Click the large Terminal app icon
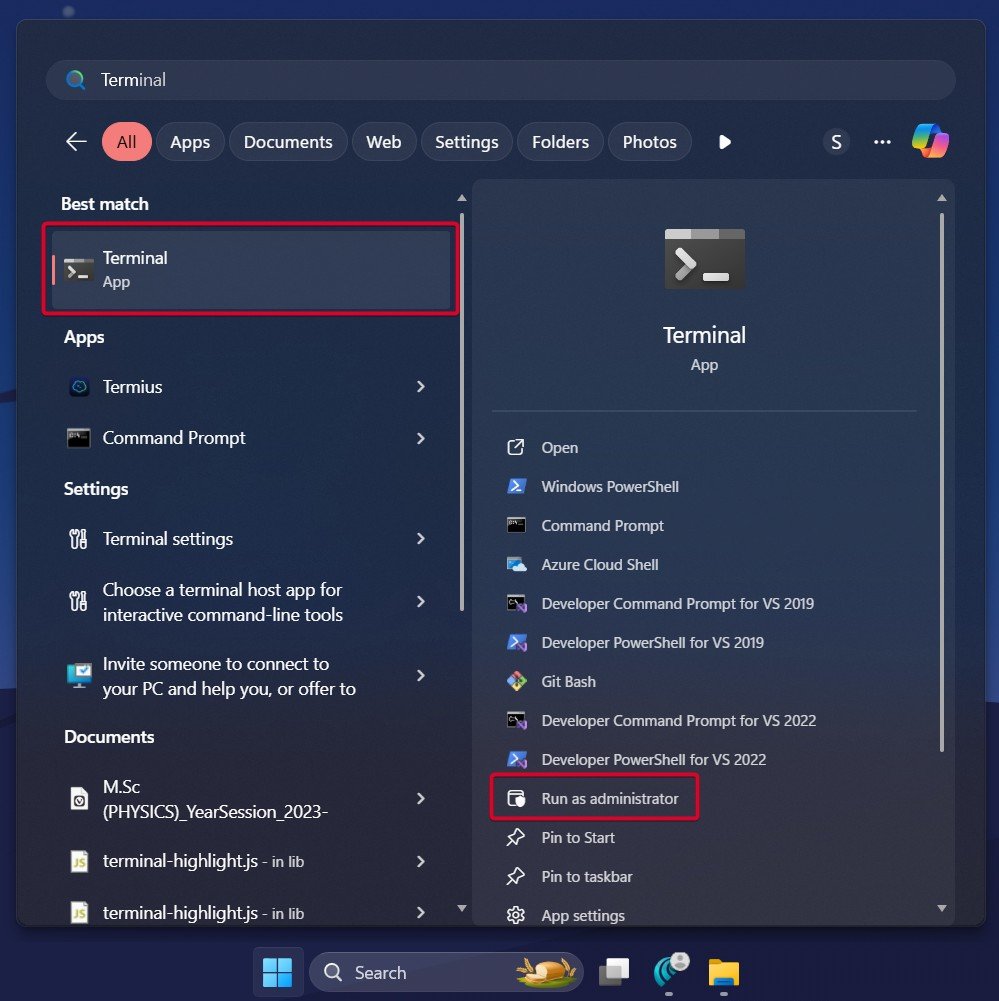The width and height of the screenshot is (999, 1001). (704, 258)
